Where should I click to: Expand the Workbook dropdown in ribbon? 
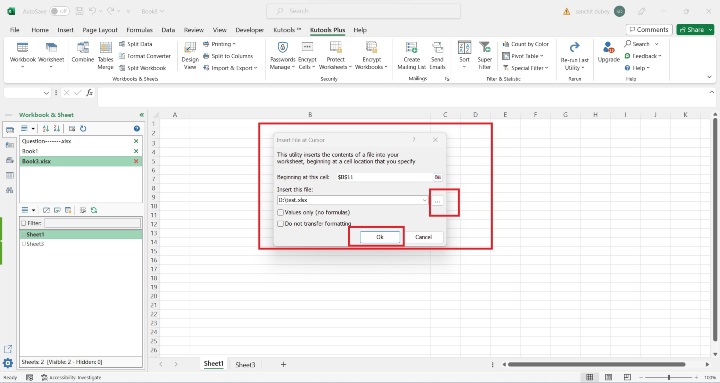click(22, 67)
